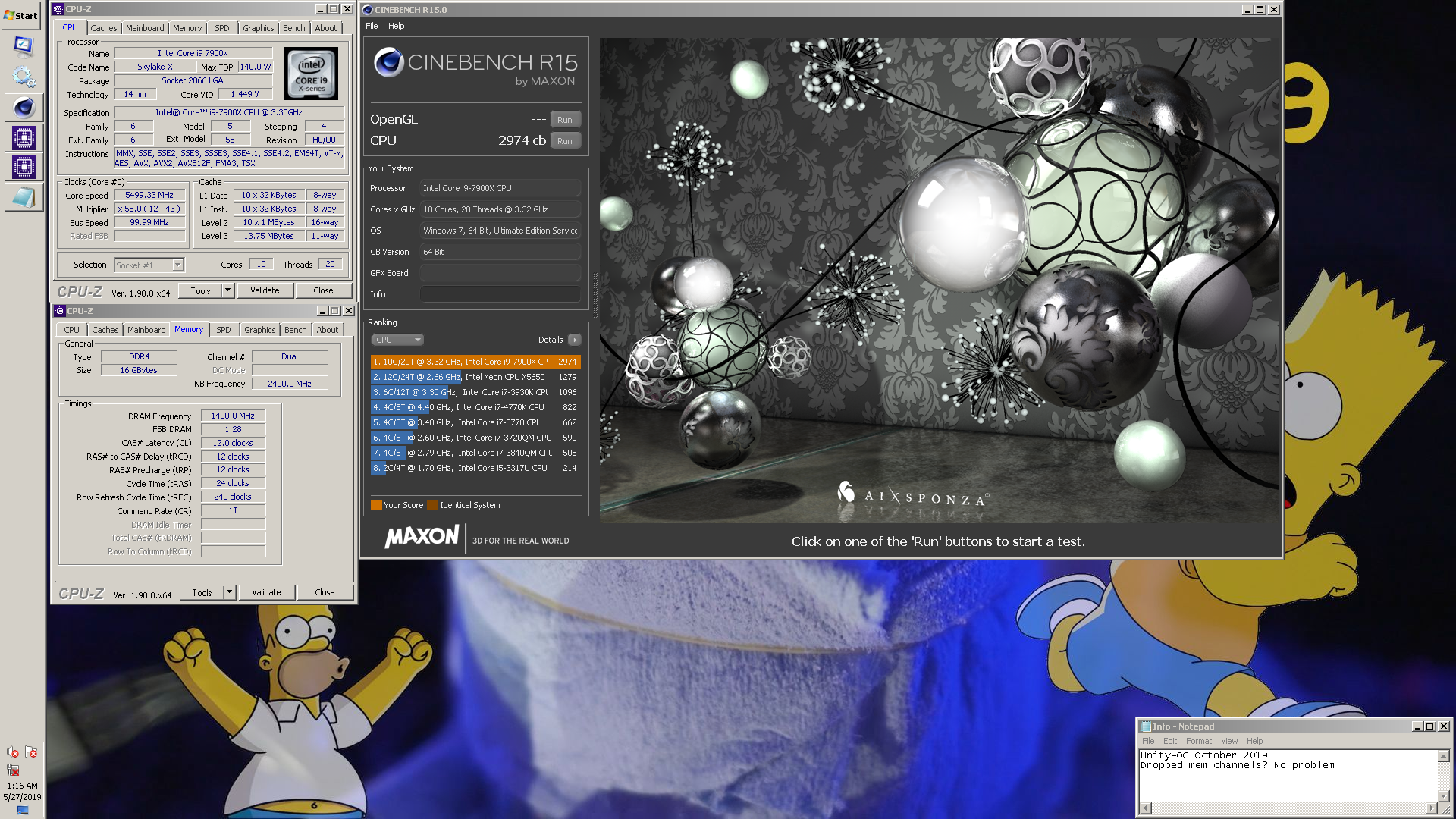Image resolution: width=1456 pixels, height=819 pixels.
Task: Open the CPU ranking dropdown in Cinebench
Action: click(397, 340)
